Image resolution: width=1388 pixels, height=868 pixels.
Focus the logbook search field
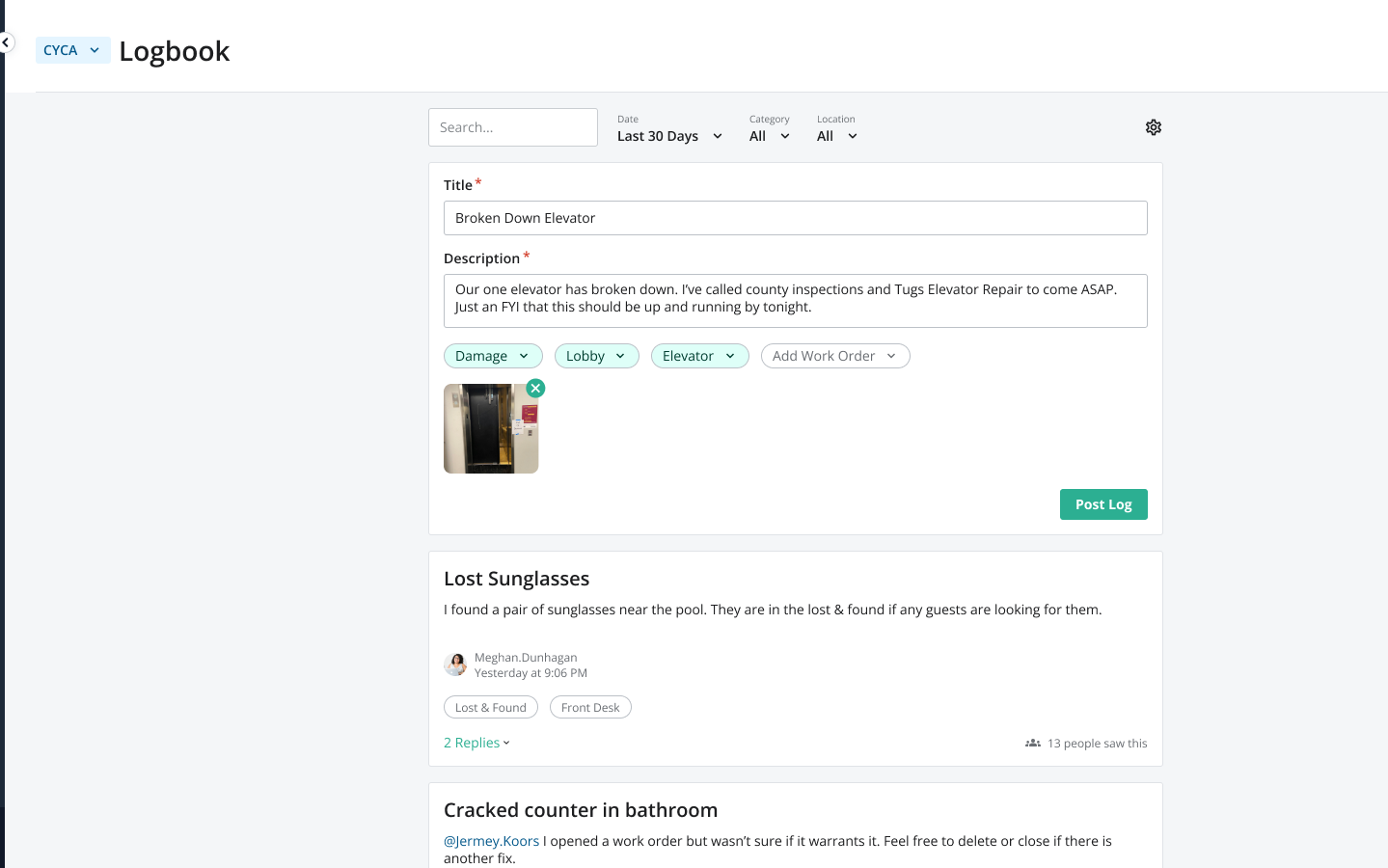512,127
